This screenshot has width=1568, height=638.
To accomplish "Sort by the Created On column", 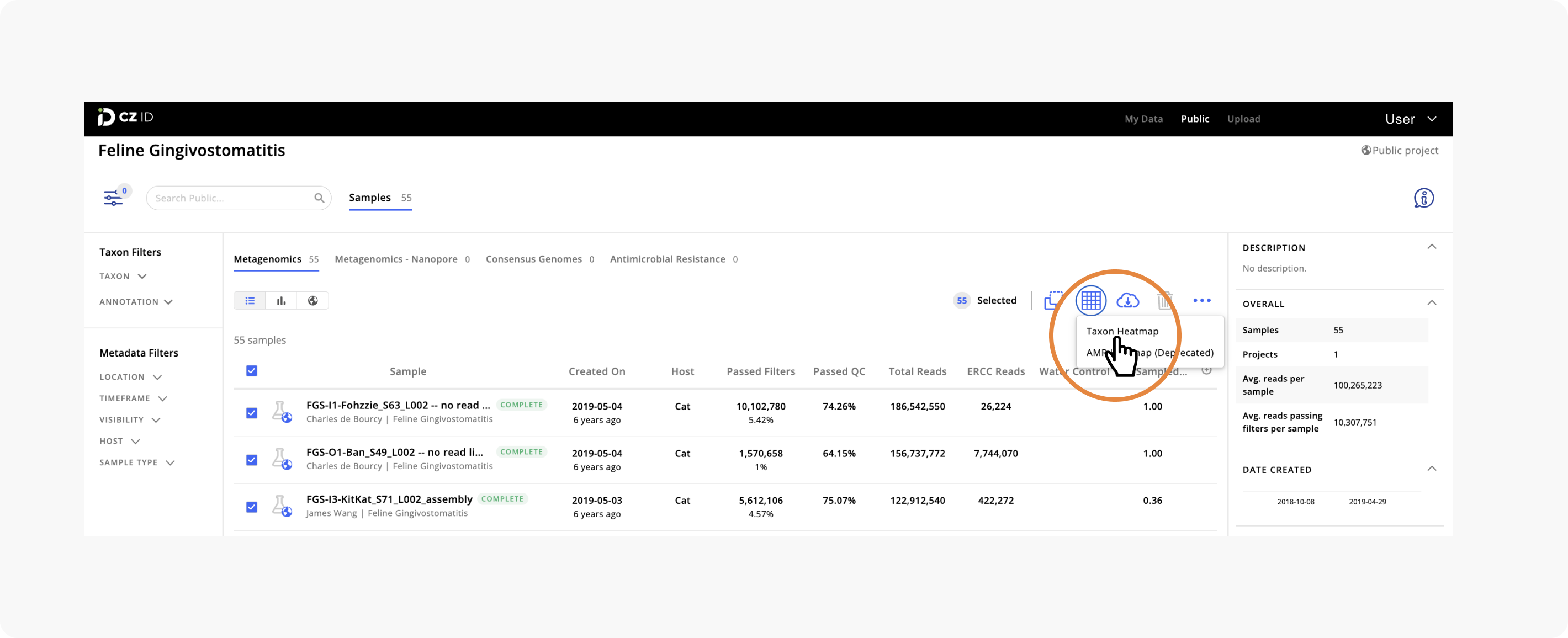I will pos(596,371).
